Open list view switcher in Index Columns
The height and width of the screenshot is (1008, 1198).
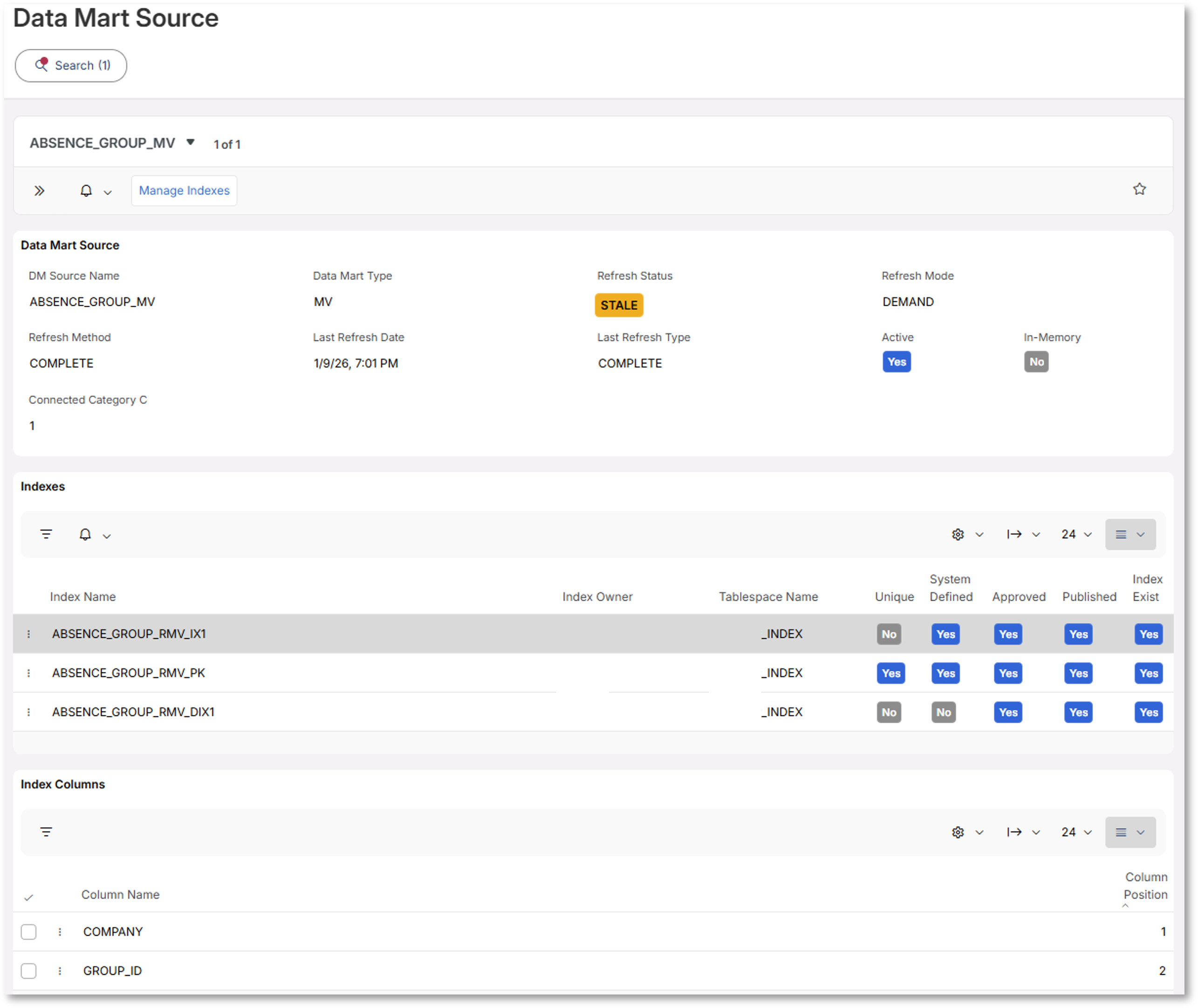coord(1130,833)
